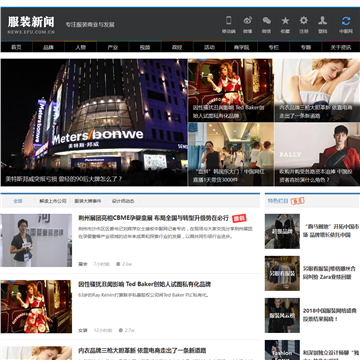This screenshot has width=360, height=360.
Task: Open 关于资讯 in the navigation bar
Action: pyautogui.click(x=341, y=47)
